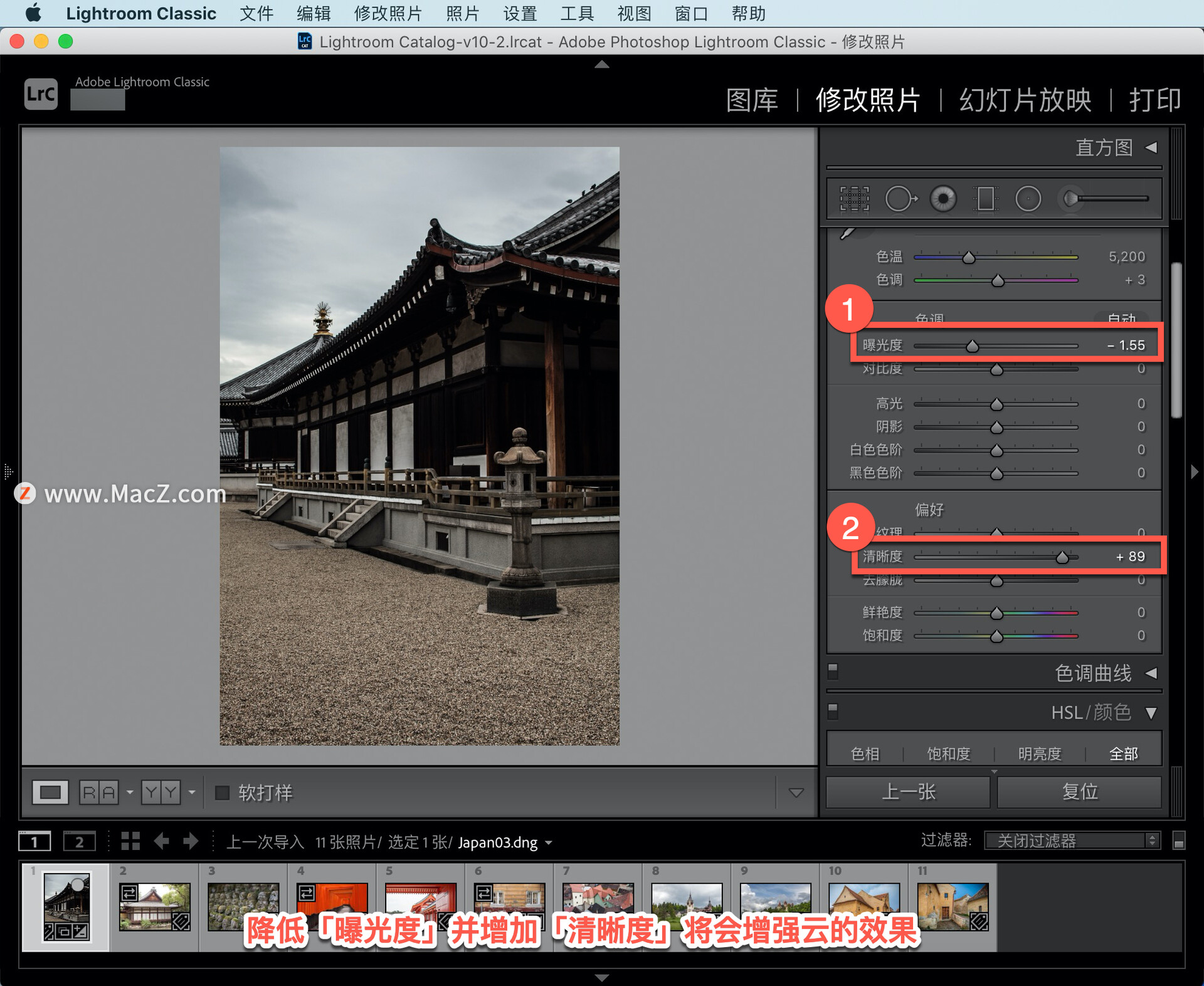
Task: Click the badge on thumbnail 4
Action: (x=306, y=892)
